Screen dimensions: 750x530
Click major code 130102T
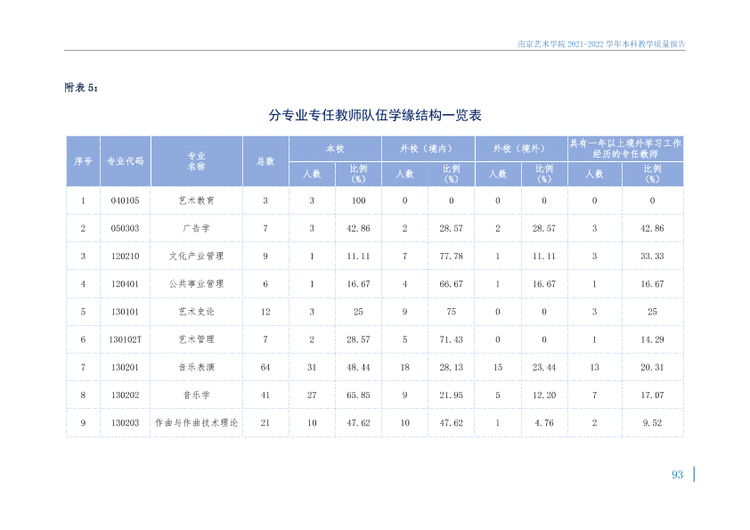tap(125, 340)
